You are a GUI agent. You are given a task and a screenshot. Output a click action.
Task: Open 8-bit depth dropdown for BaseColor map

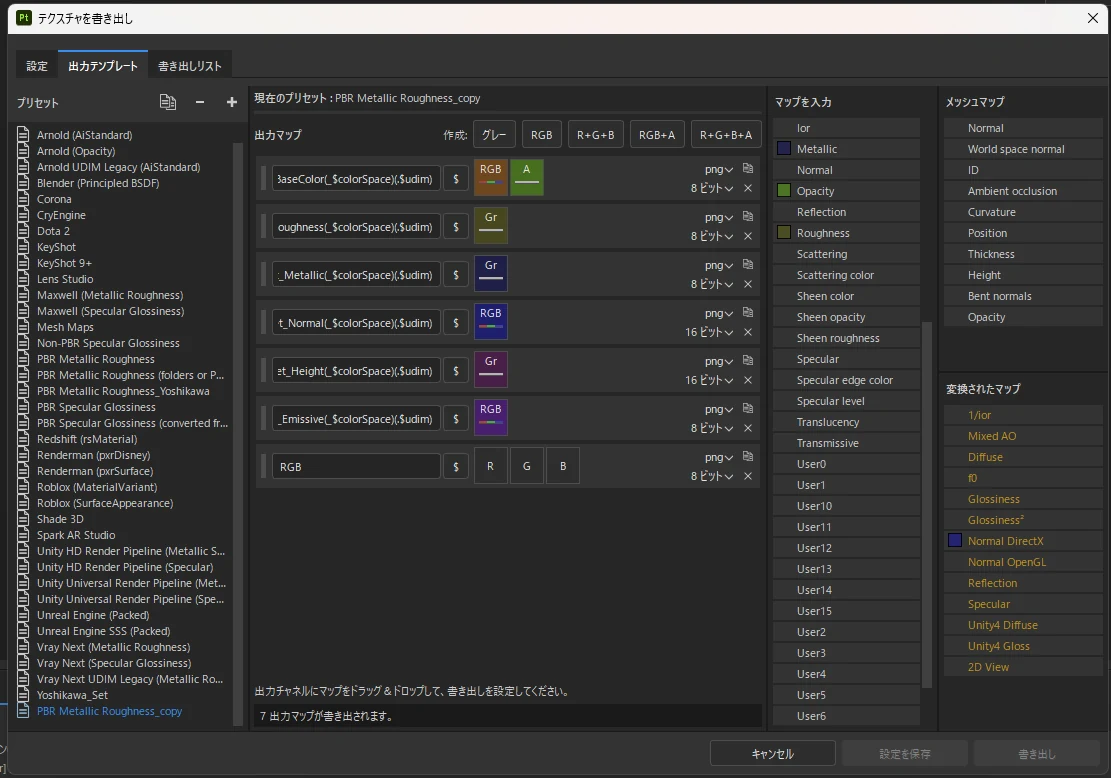click(x=711, y=188)
